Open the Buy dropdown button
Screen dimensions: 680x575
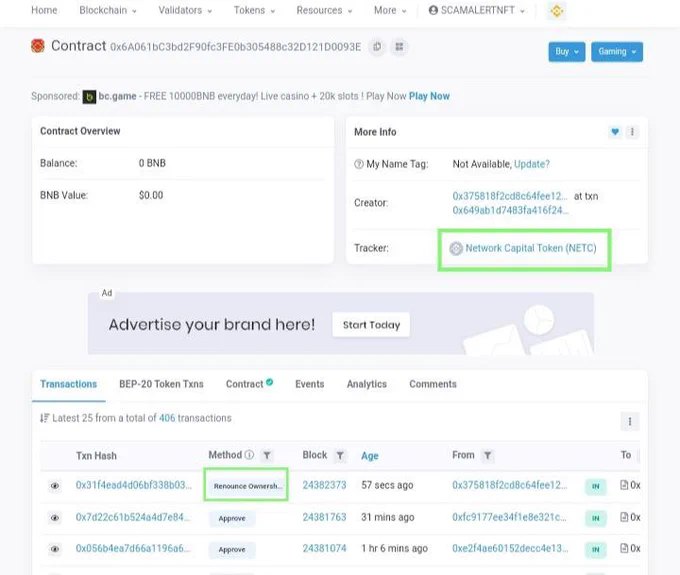point(566,52)
